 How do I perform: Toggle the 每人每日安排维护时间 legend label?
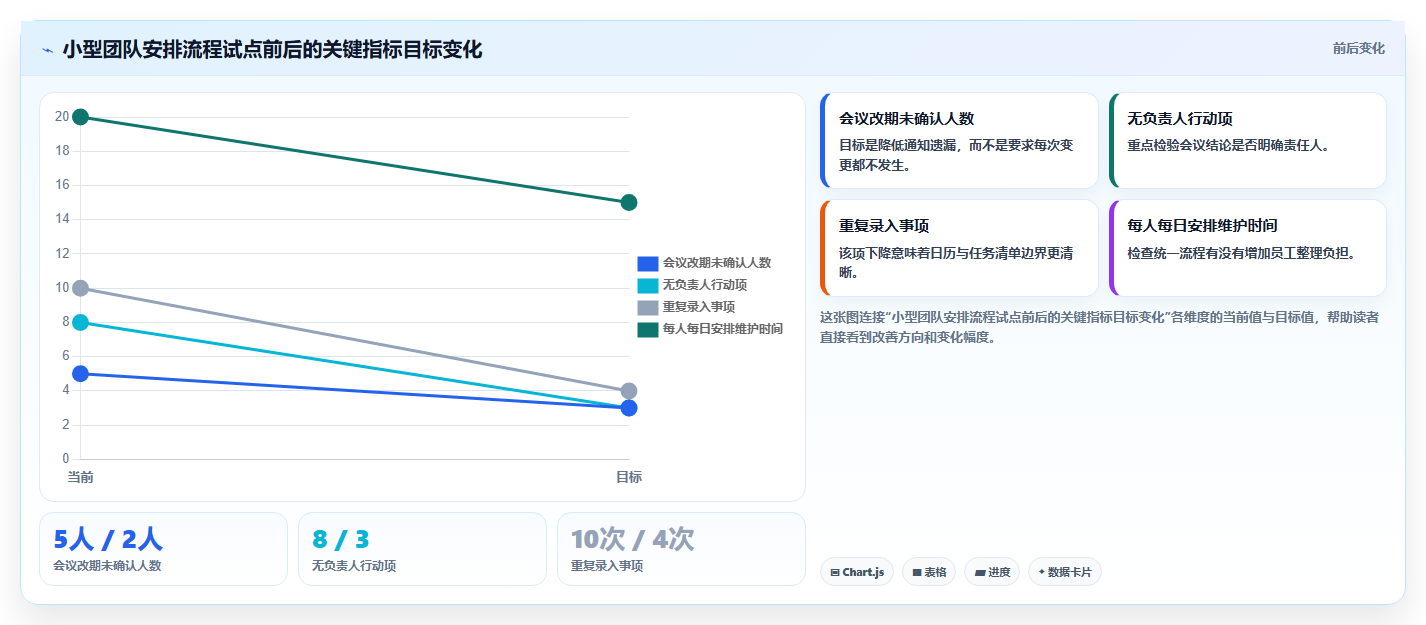pos(723,329)
